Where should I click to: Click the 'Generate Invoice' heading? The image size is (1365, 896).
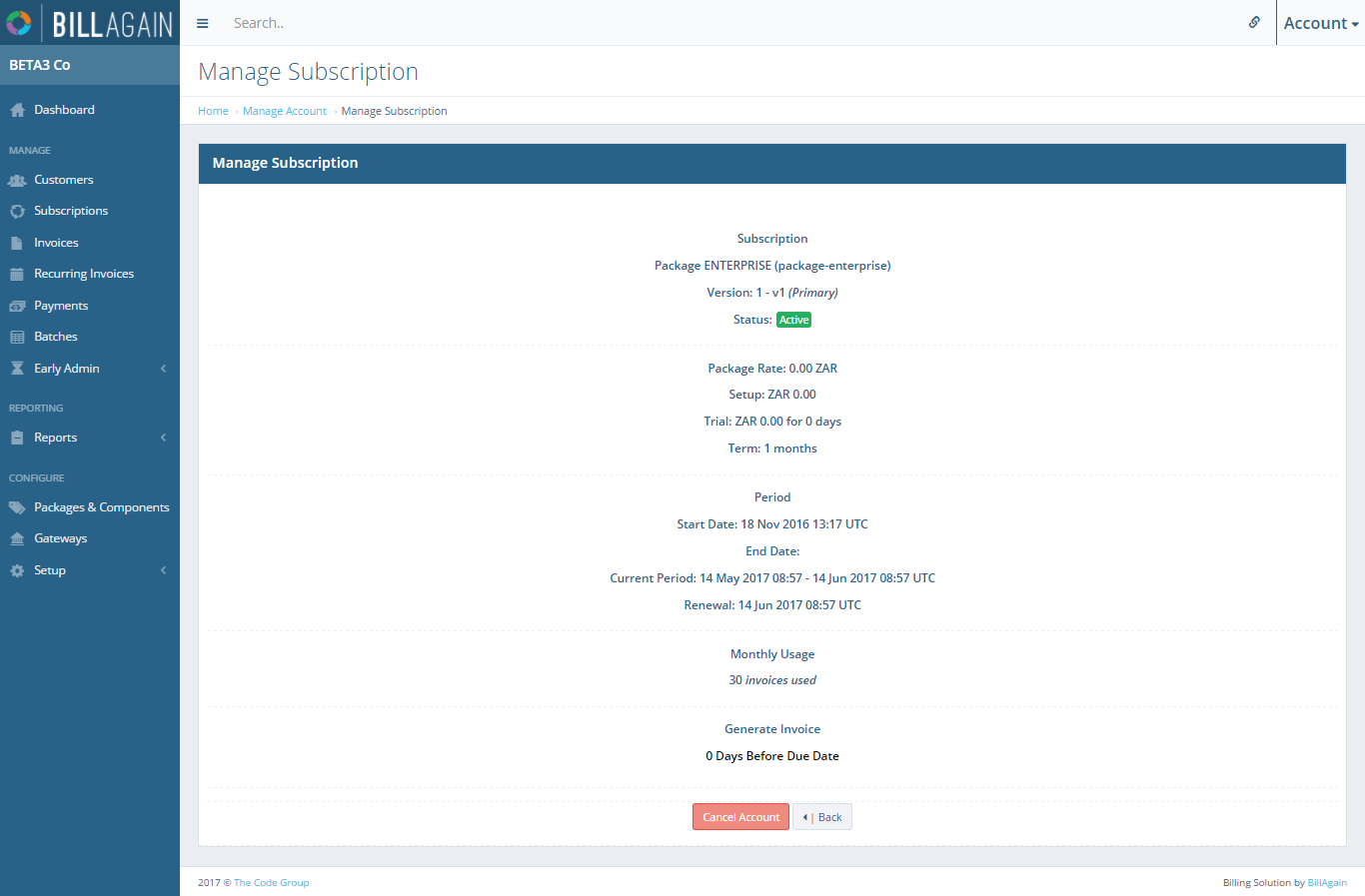[772, 729]
